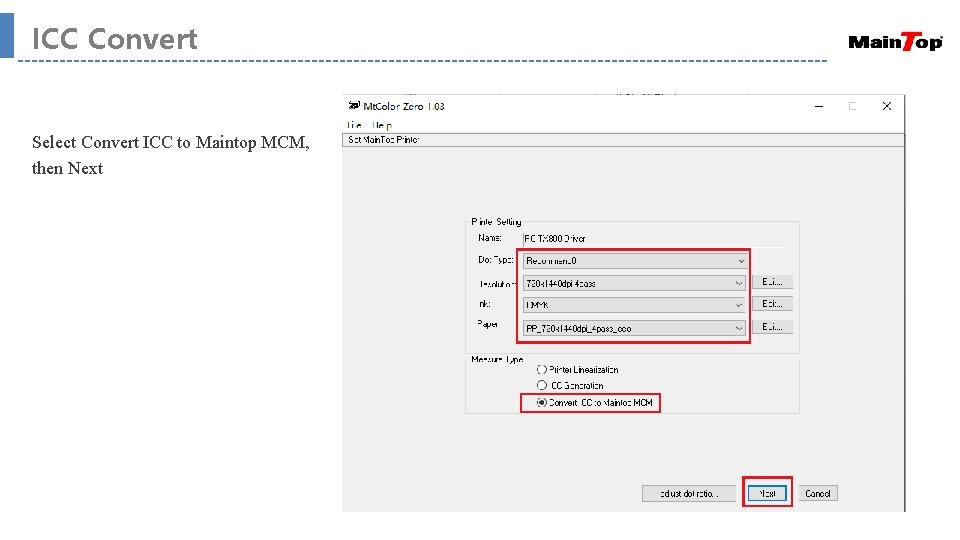
Task: Click the MtColor Zero app icon in title bar
Action: pyautogui.click(x=354, y=106)
